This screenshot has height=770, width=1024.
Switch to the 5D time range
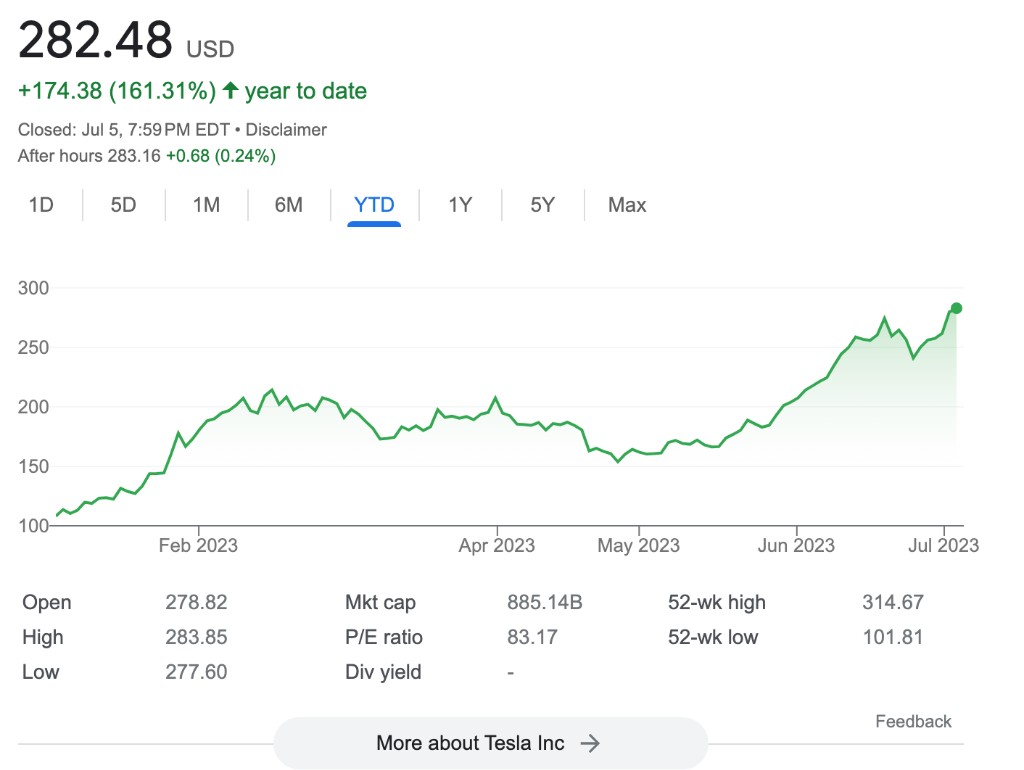[123, 205]
